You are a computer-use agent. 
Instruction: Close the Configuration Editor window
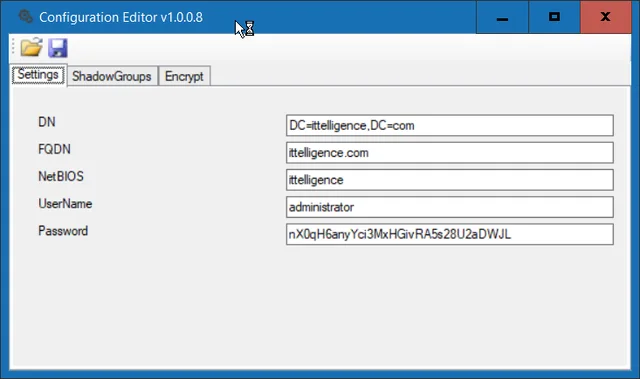tap(606, 17)
